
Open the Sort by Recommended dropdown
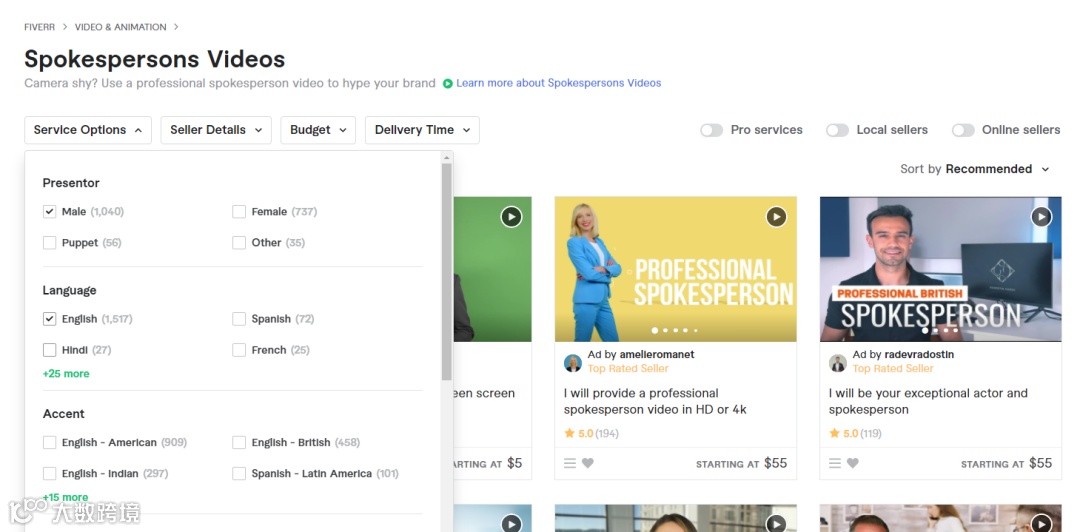(975, 169)
